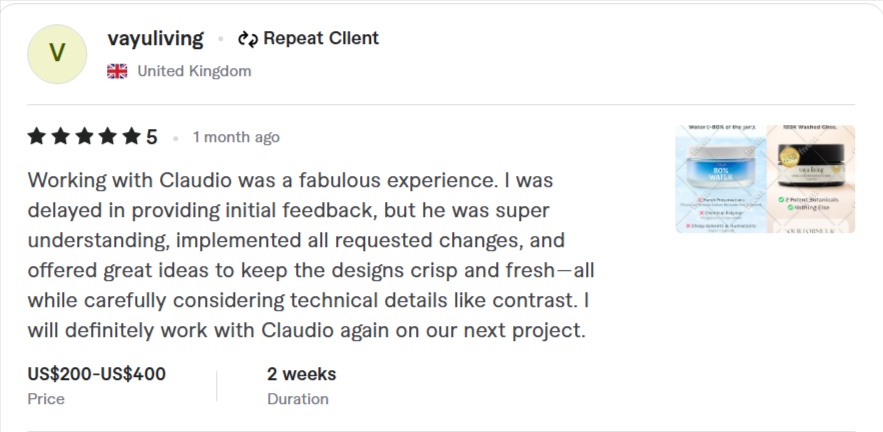Click the Repeat Client arrows icon

click(x=248, y=39)
